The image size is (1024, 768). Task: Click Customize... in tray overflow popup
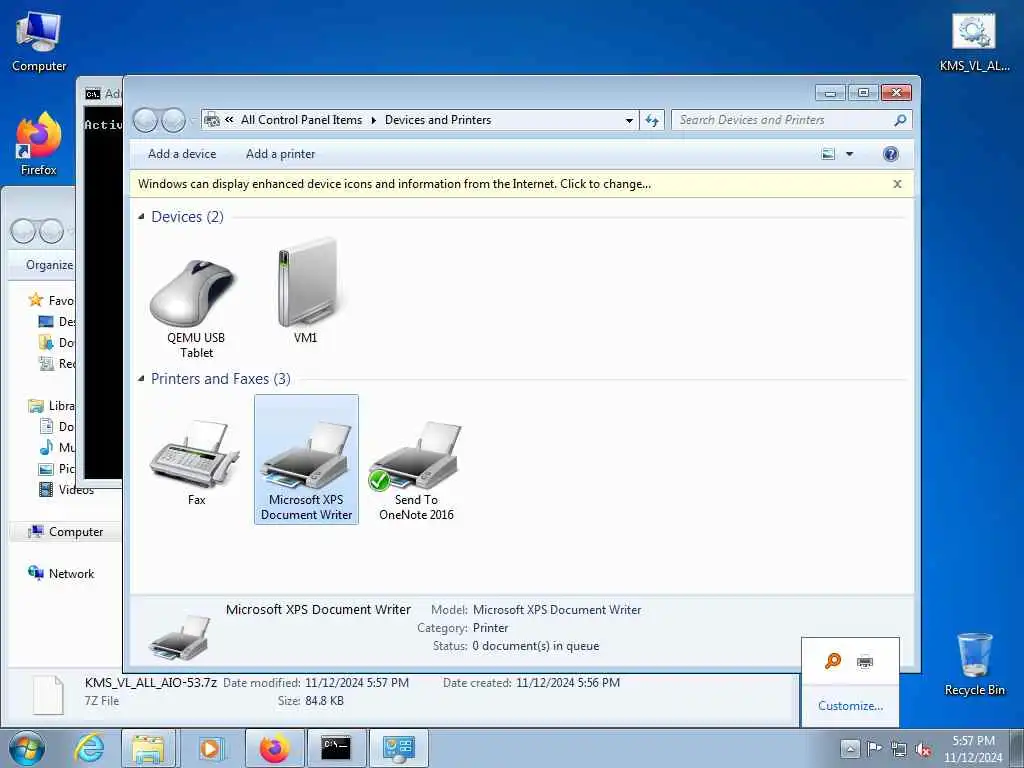pyautogui.click(x=850, y=706)
